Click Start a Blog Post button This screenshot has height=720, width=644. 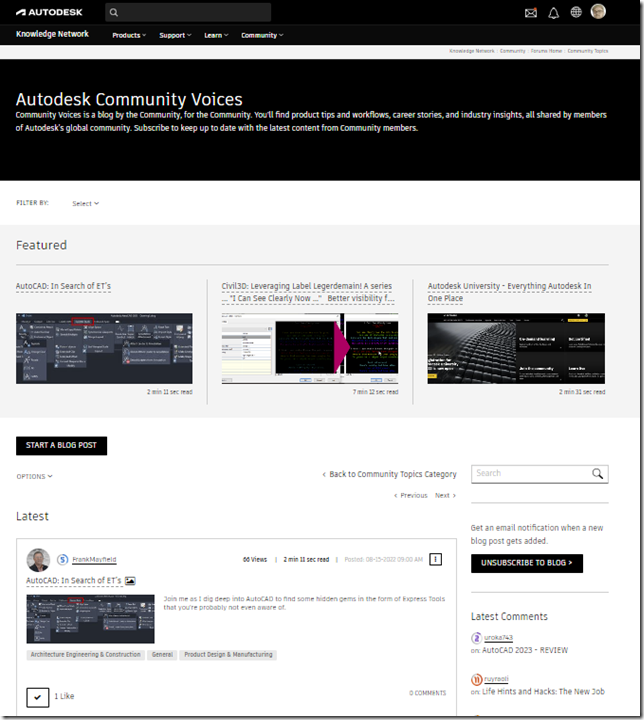point(62,445)
